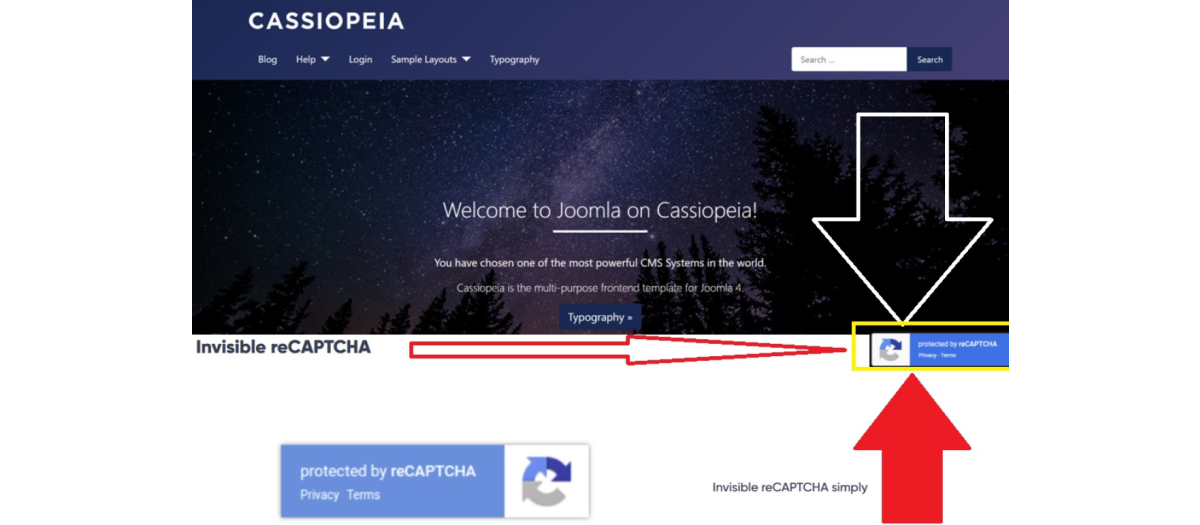Viewport: 1200px width, 525px height.
Task: Click the 'Welcome to Joomla on Cassiopeia!' title
Action: coord(600,210)
